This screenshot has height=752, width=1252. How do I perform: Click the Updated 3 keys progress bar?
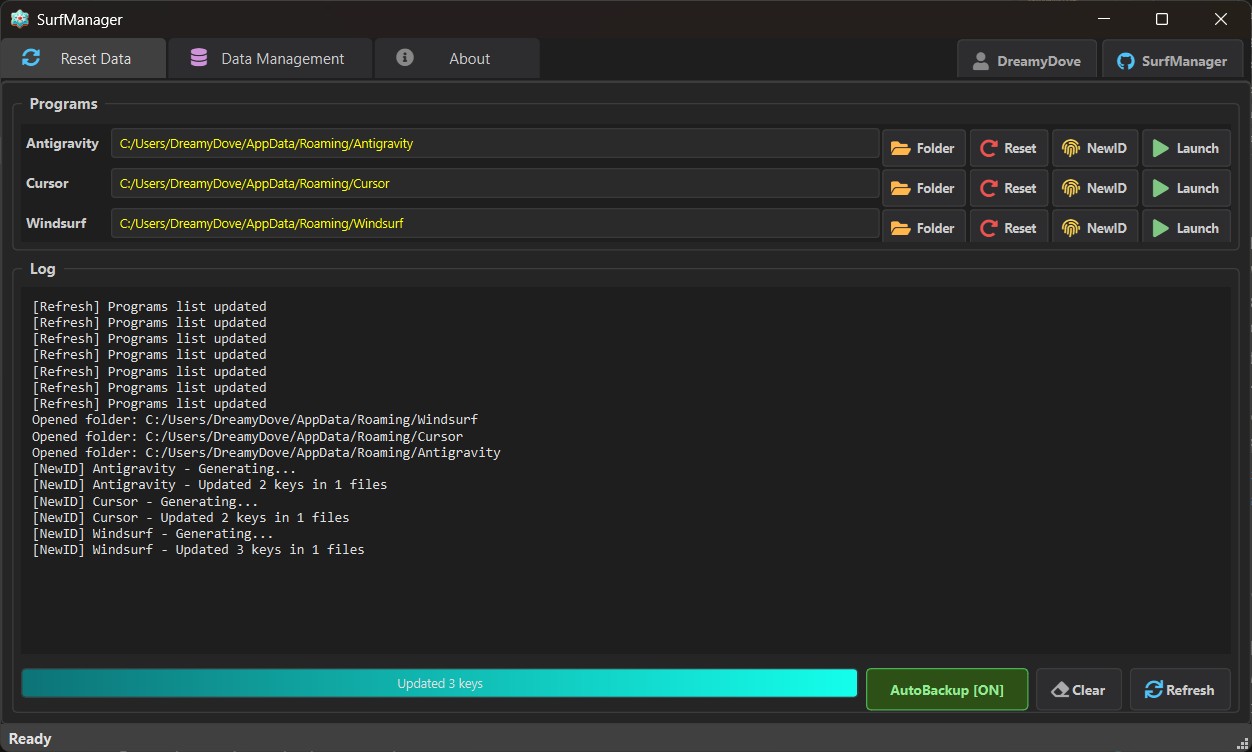pos(439,683)
